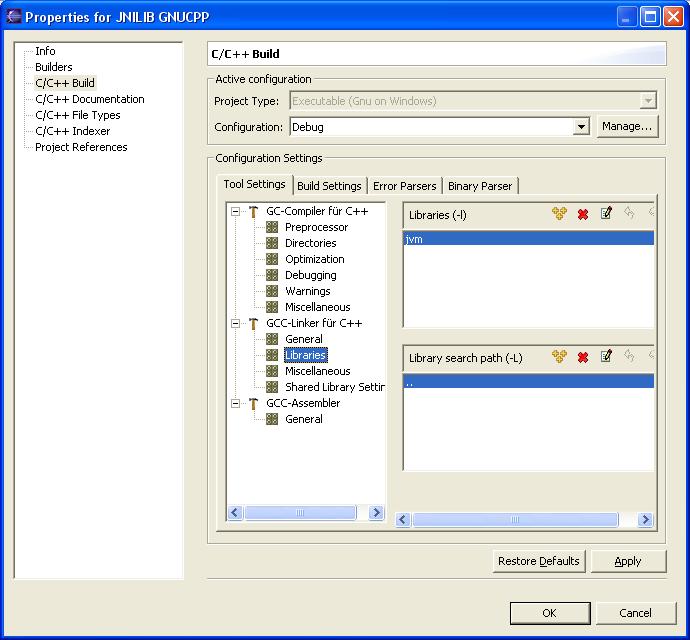690x640 pixels.
Task: Confirm with the OK button
Action: tap(550, 613)
